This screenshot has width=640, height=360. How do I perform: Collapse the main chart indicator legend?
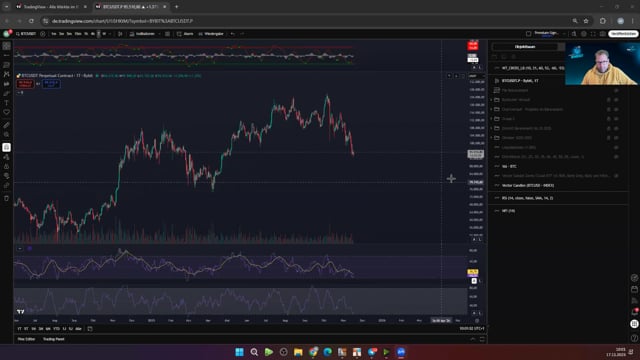(20, 93)
